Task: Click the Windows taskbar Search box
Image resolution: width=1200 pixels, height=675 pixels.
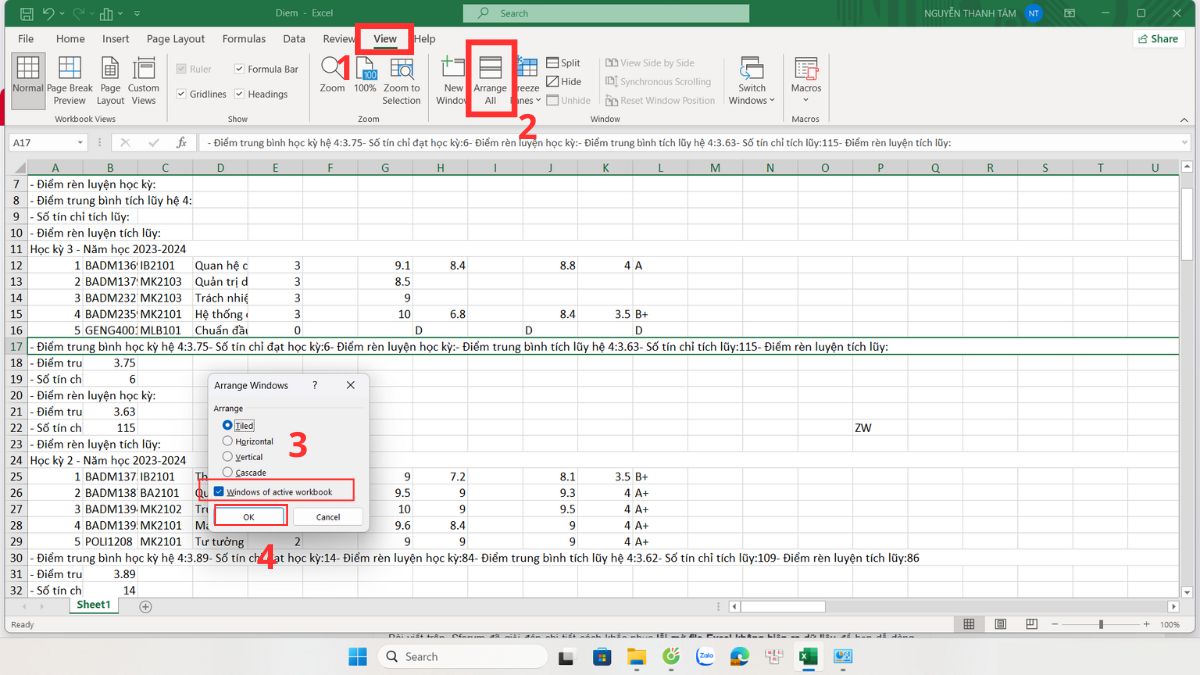Action: point(462,656)
